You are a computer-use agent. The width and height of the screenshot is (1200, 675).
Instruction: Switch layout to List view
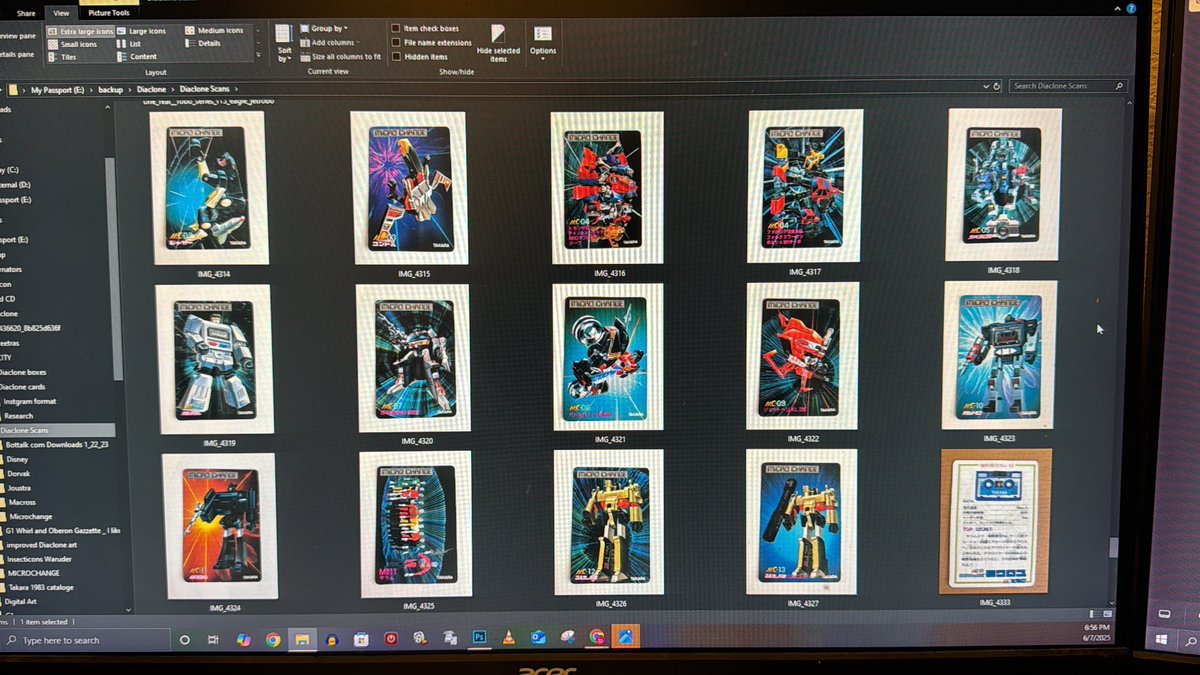(x=128, y=44)
